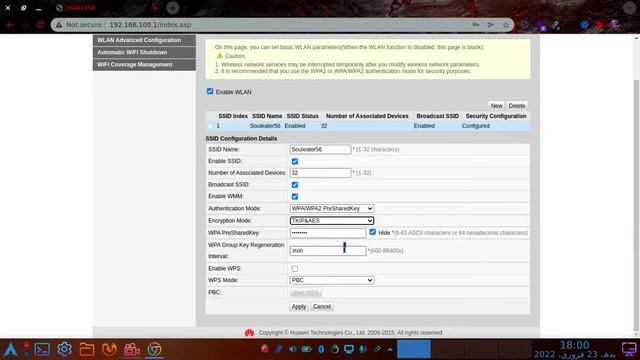Toggle the Enable WLAN checkbox
The width and height of the screenshot is (640, 360).
point(210,91)
